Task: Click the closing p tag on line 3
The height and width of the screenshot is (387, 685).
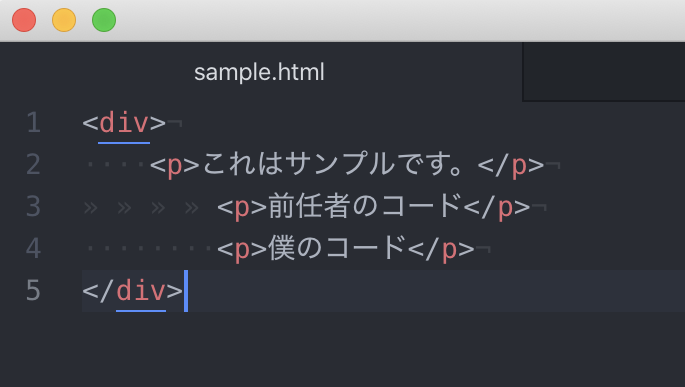Action: tap(497, 207)
